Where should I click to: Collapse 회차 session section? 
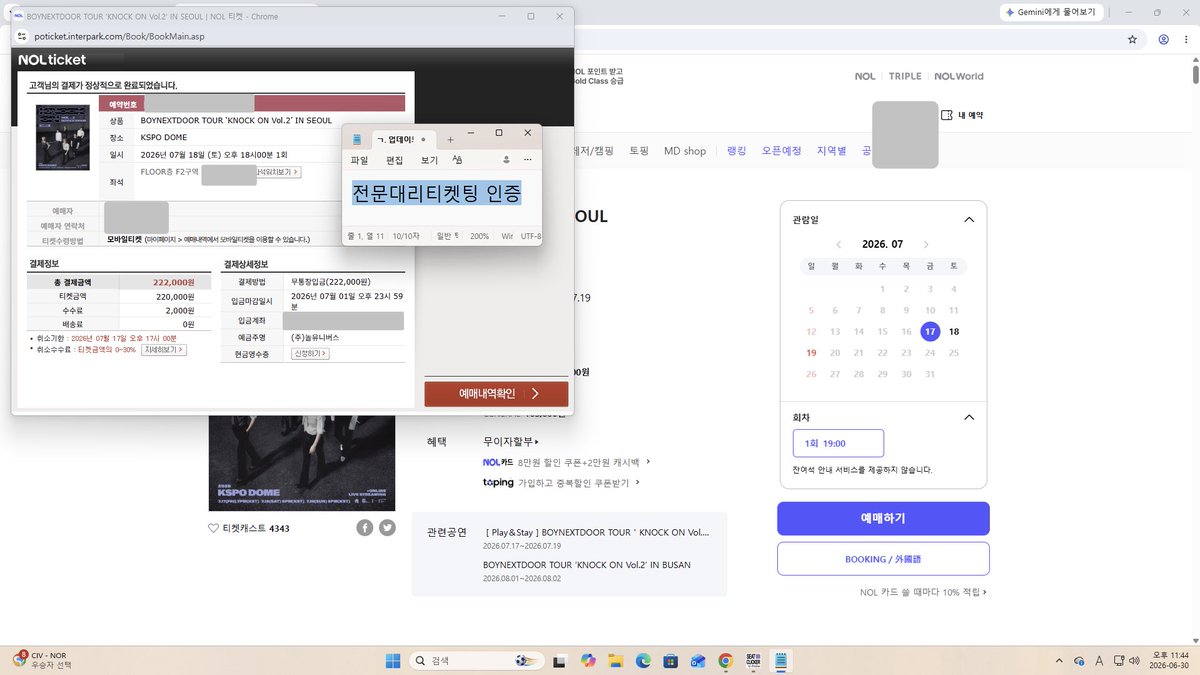click(968, 417)
